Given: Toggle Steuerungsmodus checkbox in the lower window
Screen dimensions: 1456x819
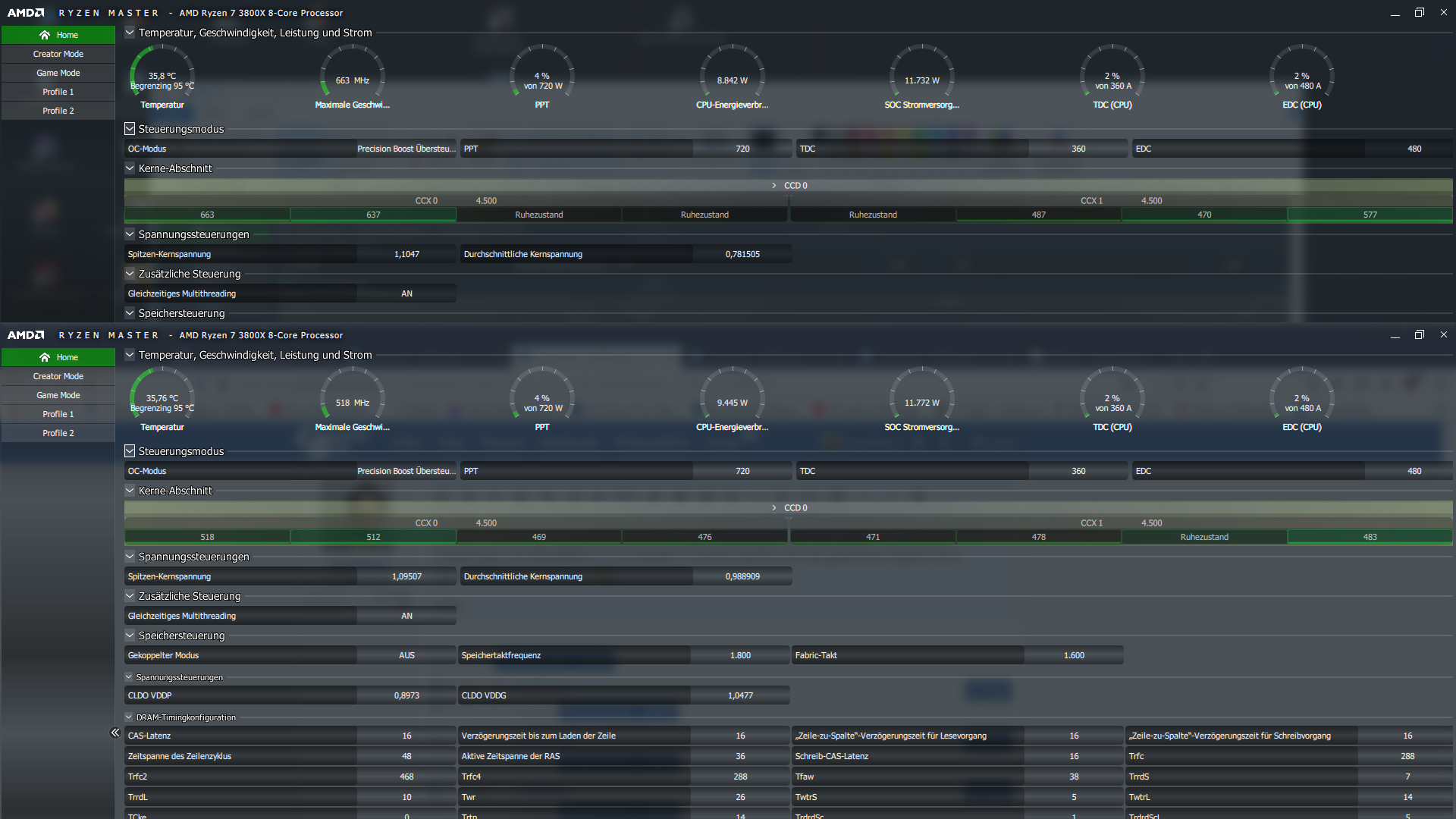Looking at the screenshot, I should click(x=130, y=451).
